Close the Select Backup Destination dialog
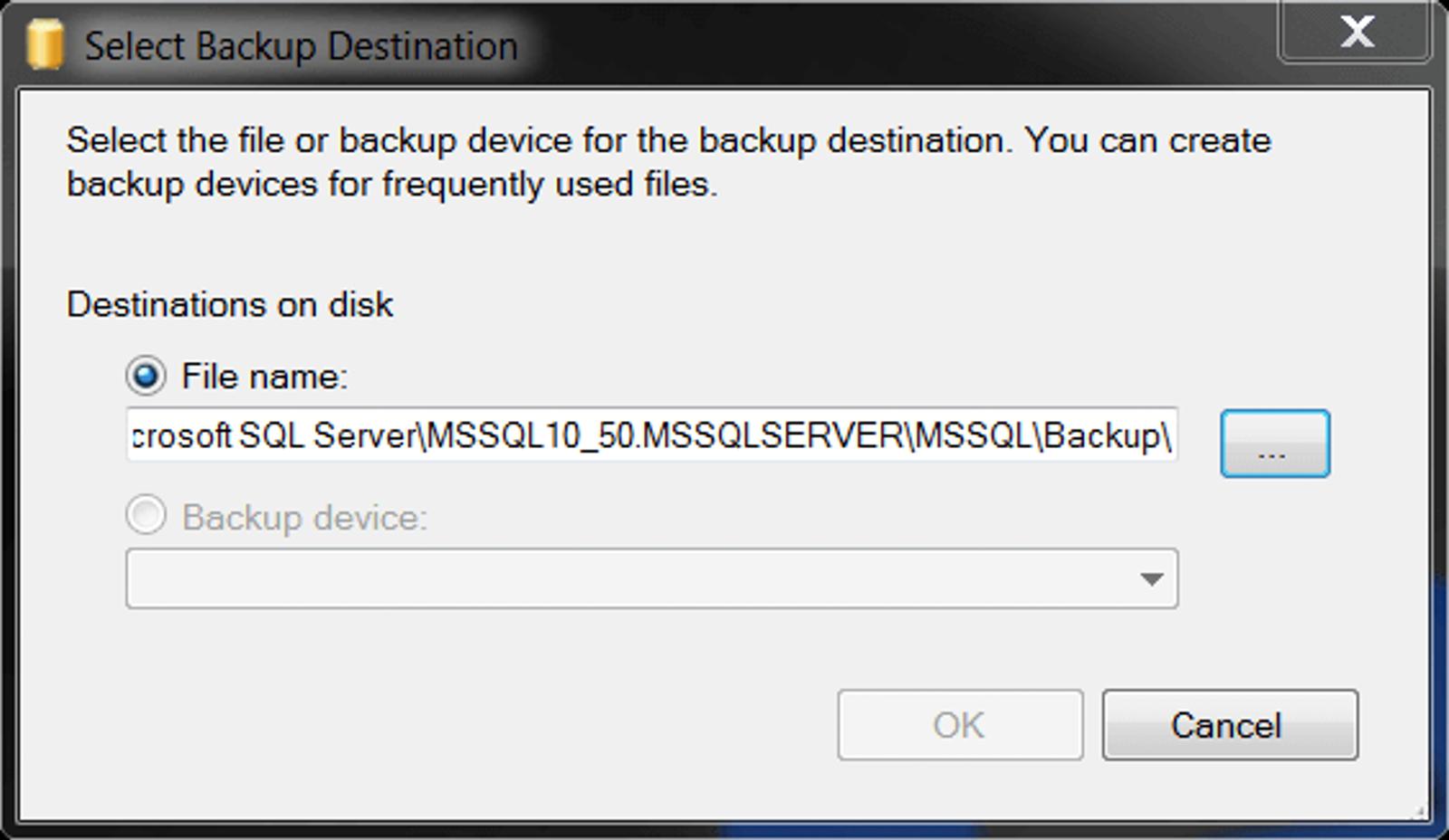The width and height of the screenshot is (1449, 840). (1355, 33)
